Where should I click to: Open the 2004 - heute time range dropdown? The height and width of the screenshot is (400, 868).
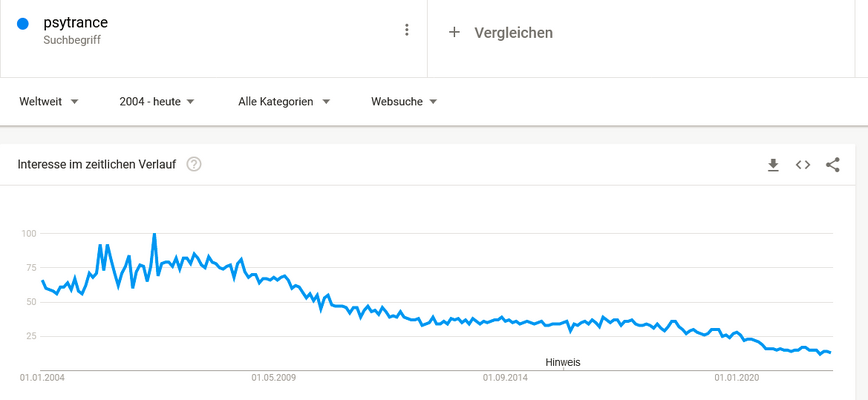coord(157,102)
